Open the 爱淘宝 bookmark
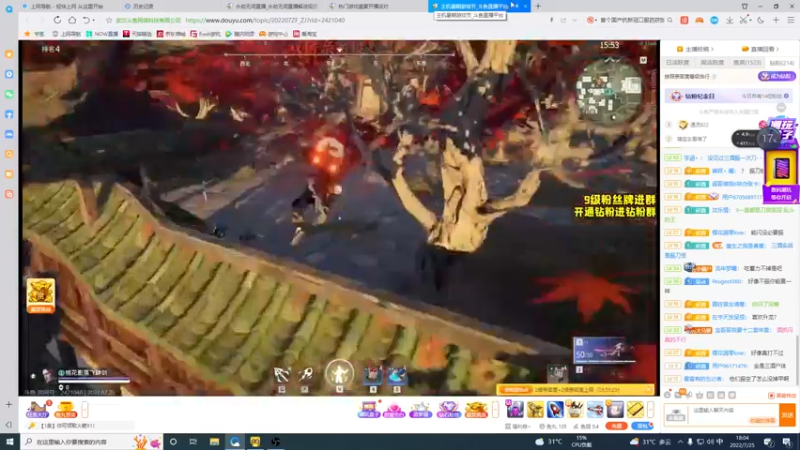This screenshot has height=450, width=800. [x=305, y=34]
